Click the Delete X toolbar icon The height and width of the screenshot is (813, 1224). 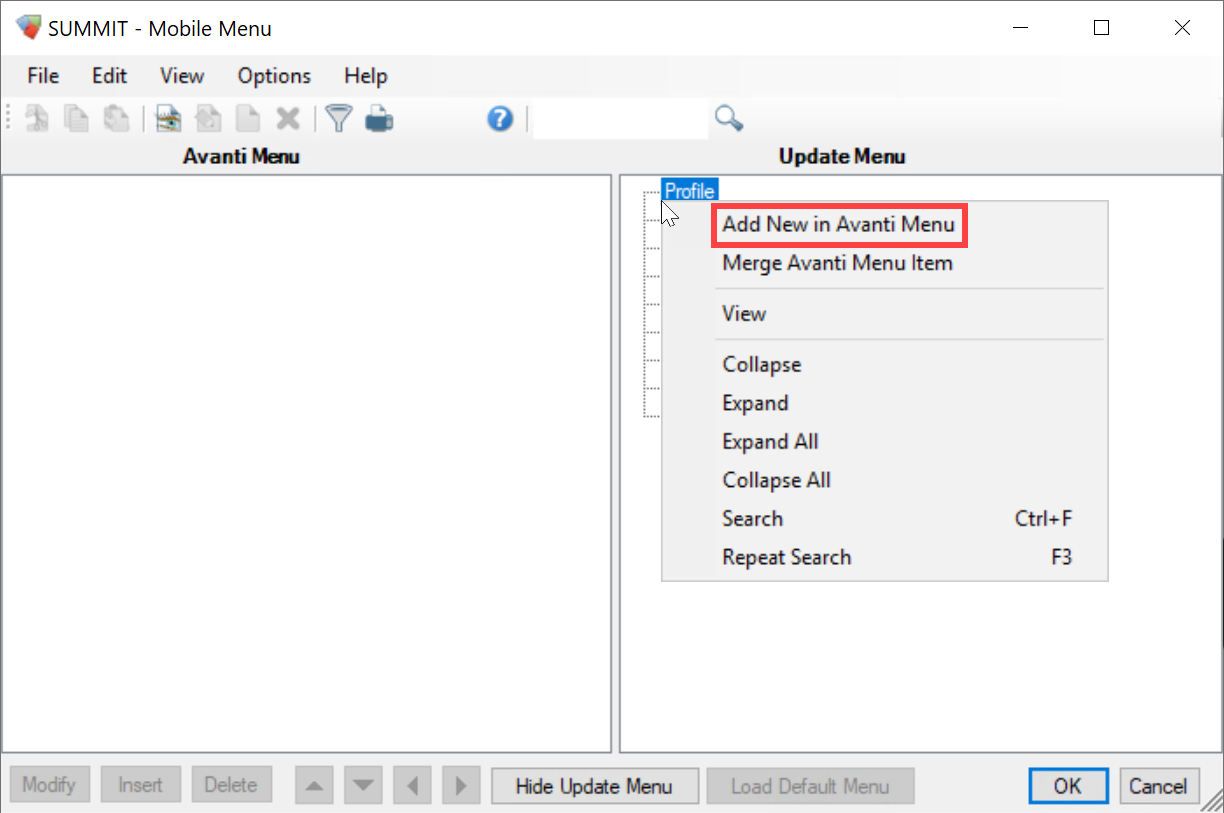pos(288,119)
